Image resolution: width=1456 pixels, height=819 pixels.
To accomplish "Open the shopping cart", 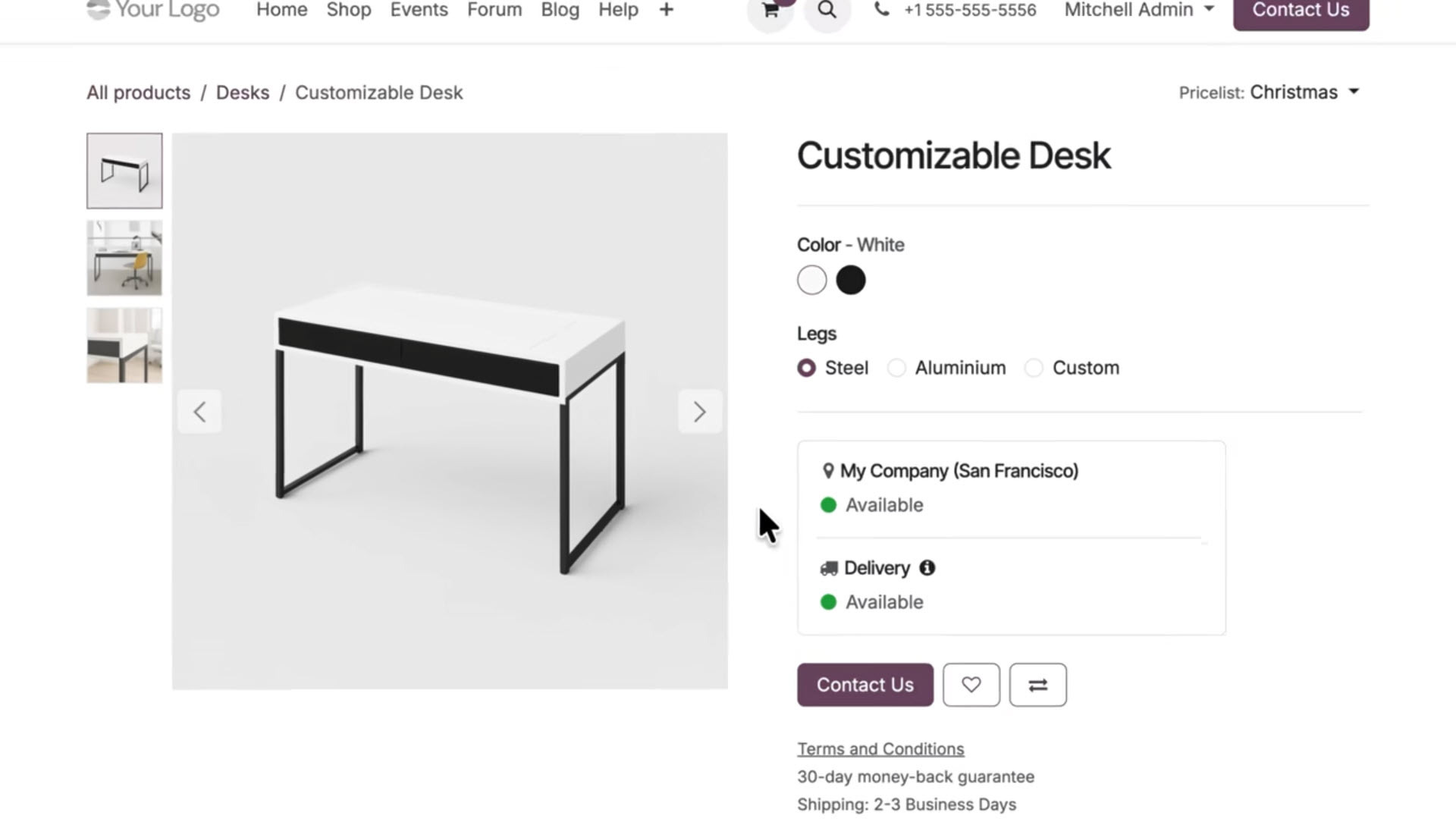I will coord(769,10).
